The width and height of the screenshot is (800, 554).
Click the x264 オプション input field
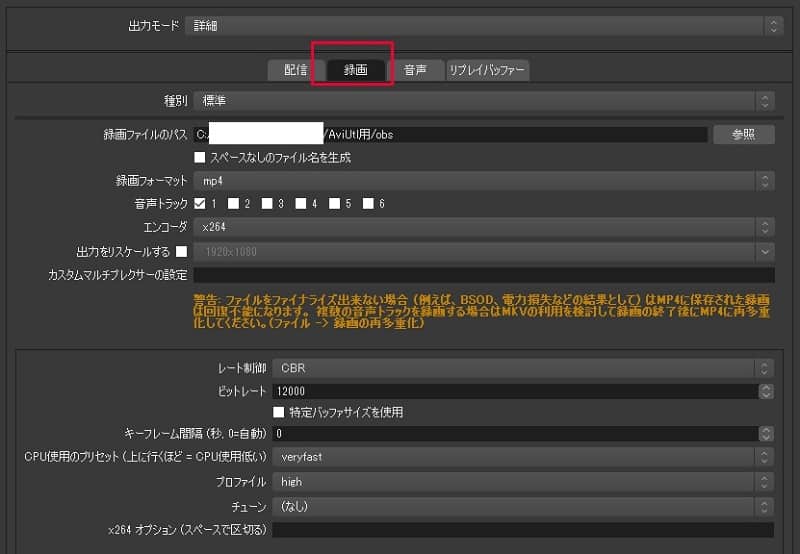click(x=523, y=530)
